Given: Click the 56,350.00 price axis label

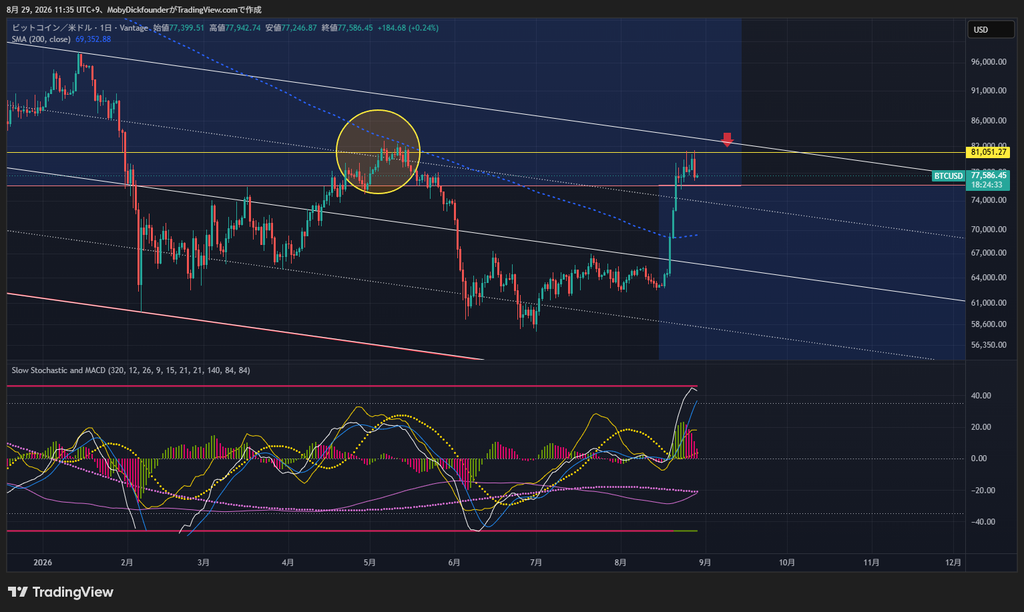Looking at the screenshot, I should 989,345.
